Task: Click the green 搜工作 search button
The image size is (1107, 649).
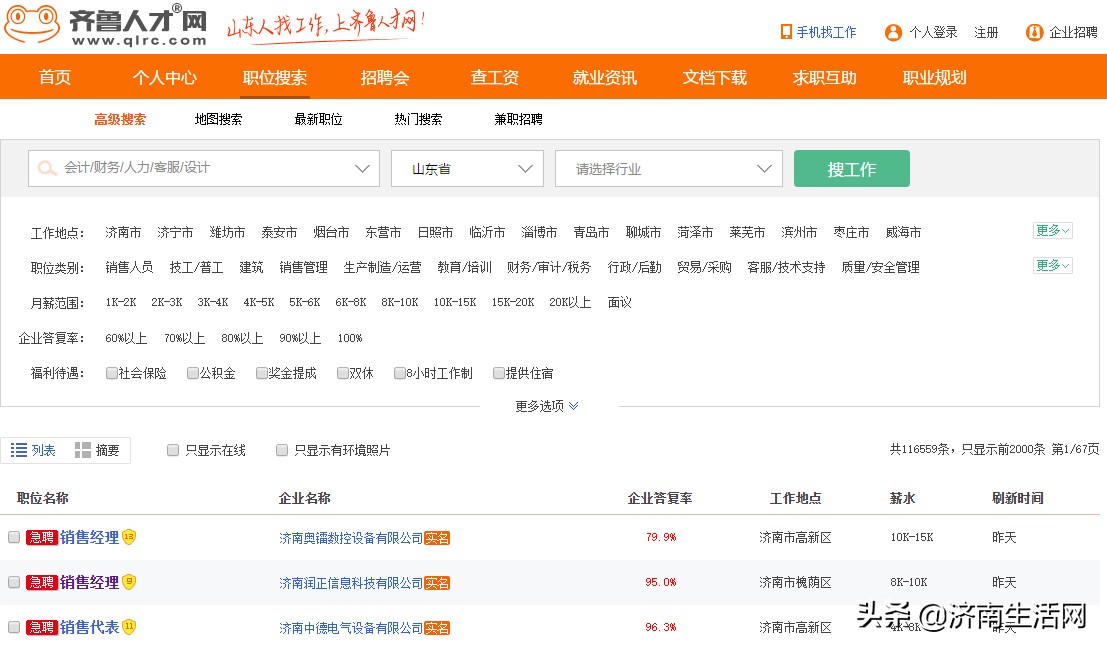Action: coord(851,168)
